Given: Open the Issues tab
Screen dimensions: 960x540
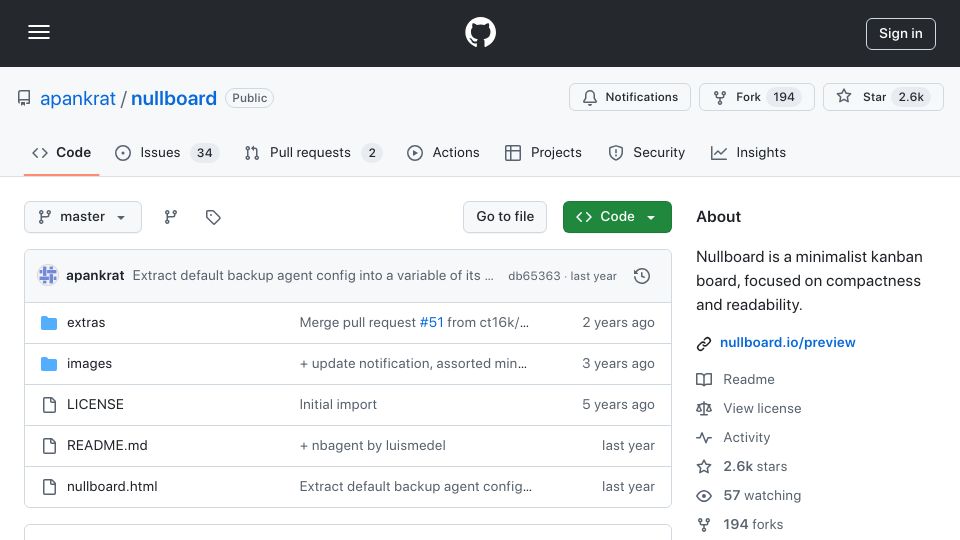Looking at the screenshot, I should tap(167, 152).
